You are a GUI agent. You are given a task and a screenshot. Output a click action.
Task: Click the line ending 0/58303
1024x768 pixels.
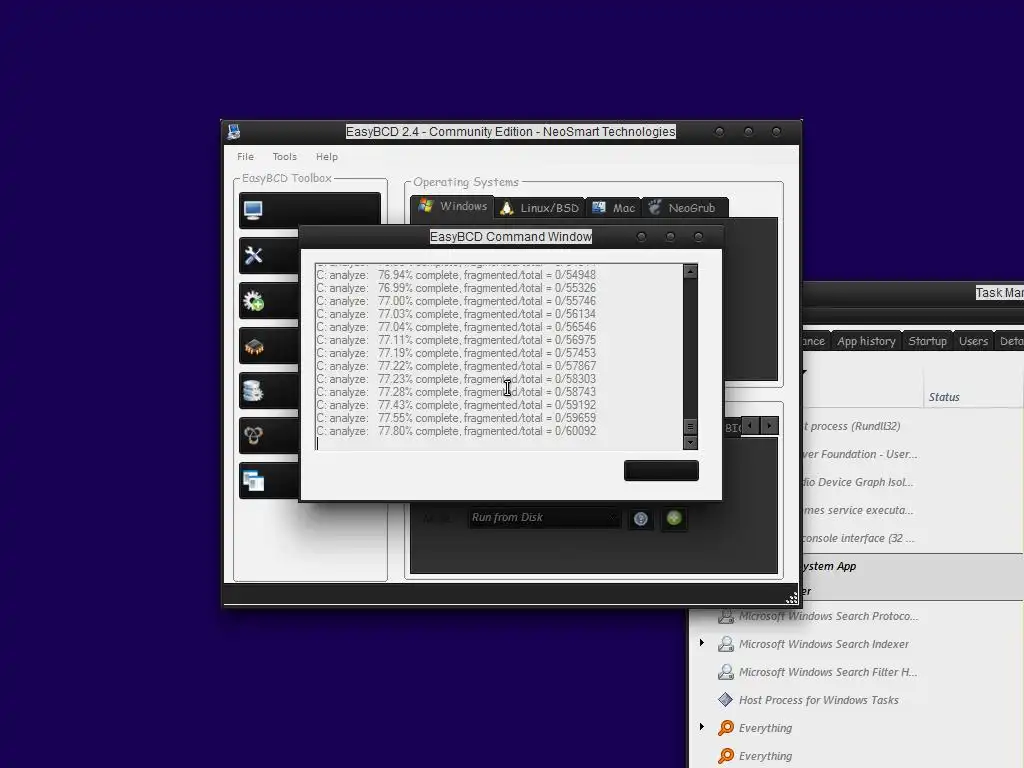click(x=456, y=379)
